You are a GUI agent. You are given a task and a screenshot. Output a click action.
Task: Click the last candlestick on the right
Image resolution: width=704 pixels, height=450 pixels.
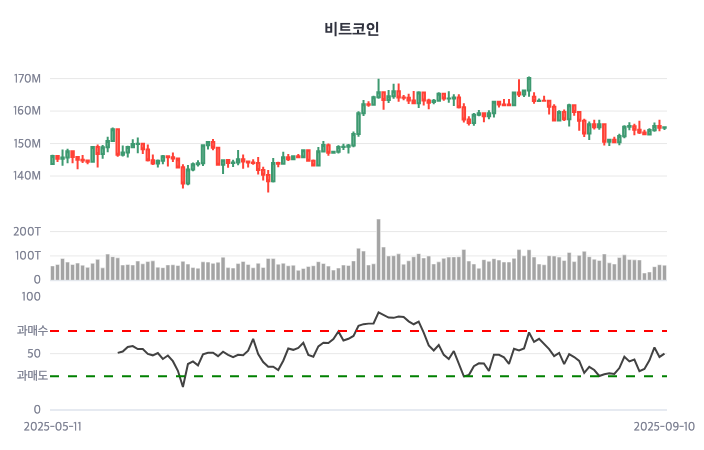click(x=664, y=127)
